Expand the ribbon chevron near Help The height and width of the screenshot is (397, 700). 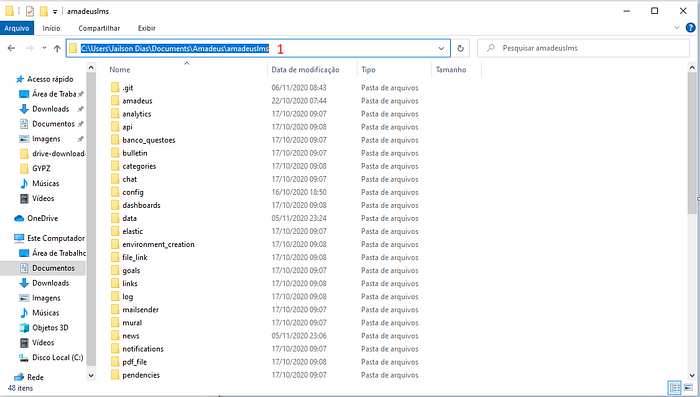click(x=676, y=28)
